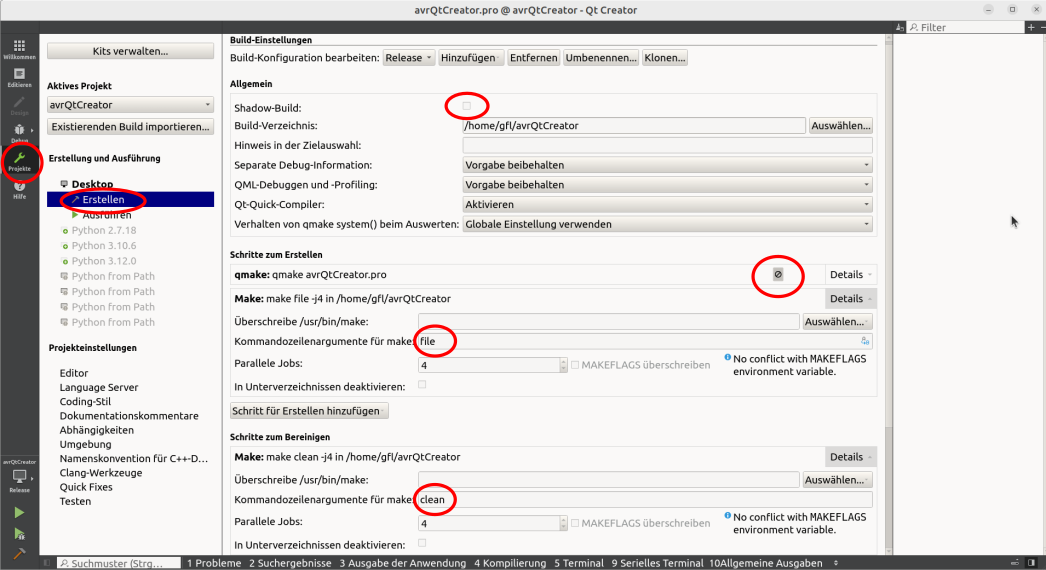1046x570 pixels.
Task: Open the avrQtCreator active project dropdown
Action: 130,105
